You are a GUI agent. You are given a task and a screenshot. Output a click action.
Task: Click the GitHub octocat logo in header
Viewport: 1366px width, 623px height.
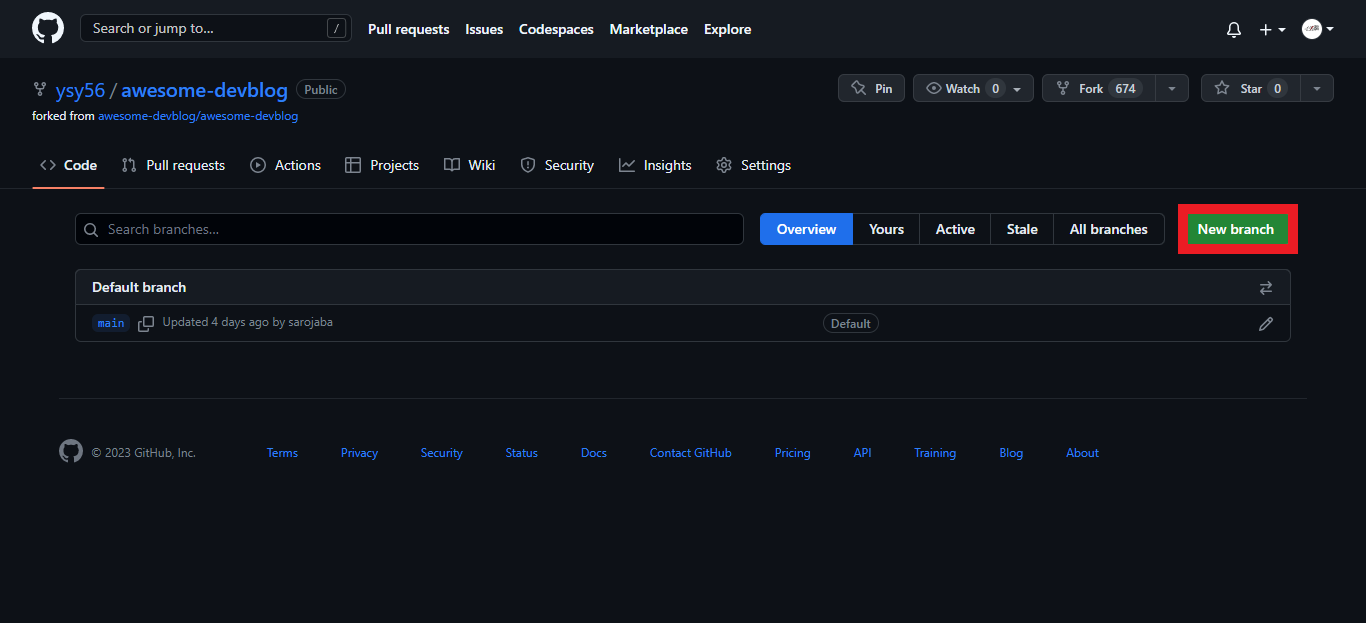coord(48,28)
